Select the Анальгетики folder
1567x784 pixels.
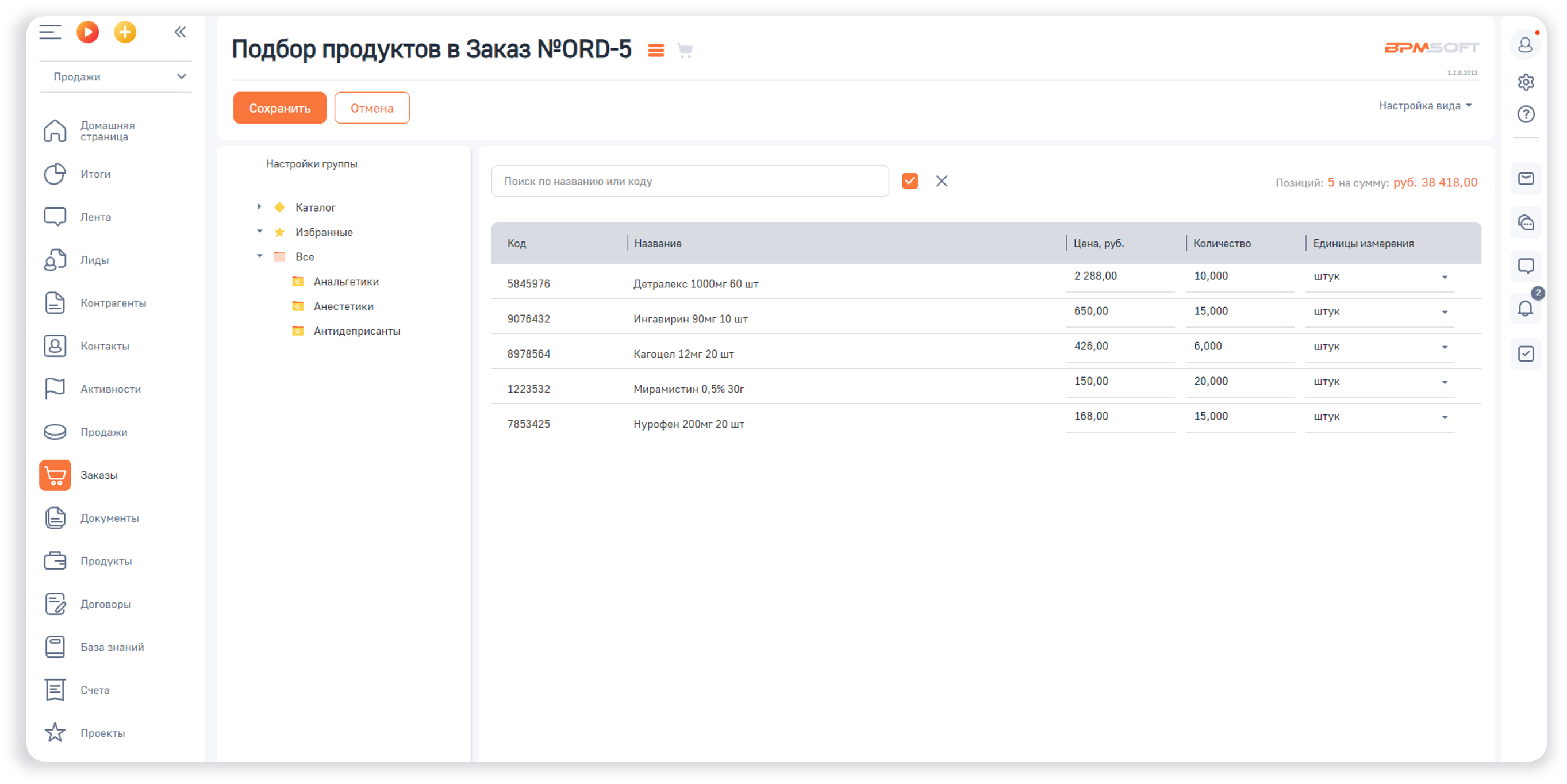(x=345, y=282)
